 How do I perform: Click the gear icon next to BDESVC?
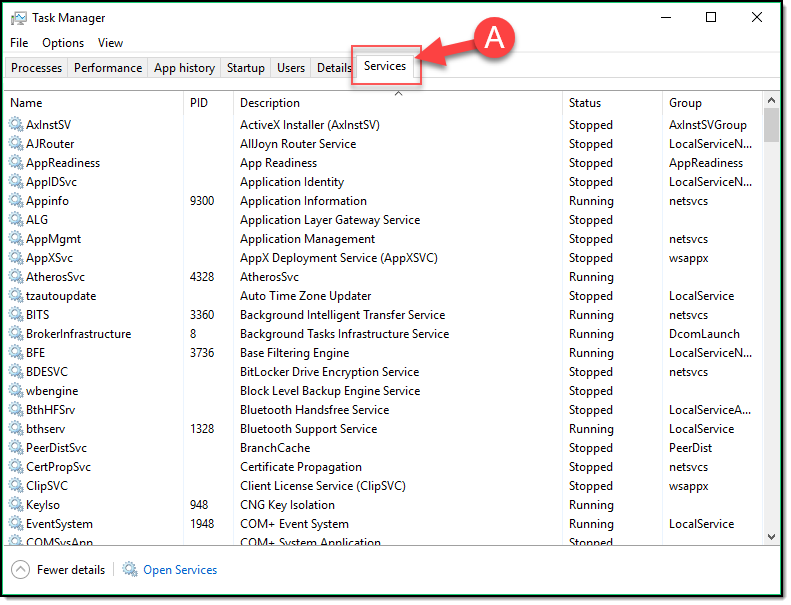[16, 372]
